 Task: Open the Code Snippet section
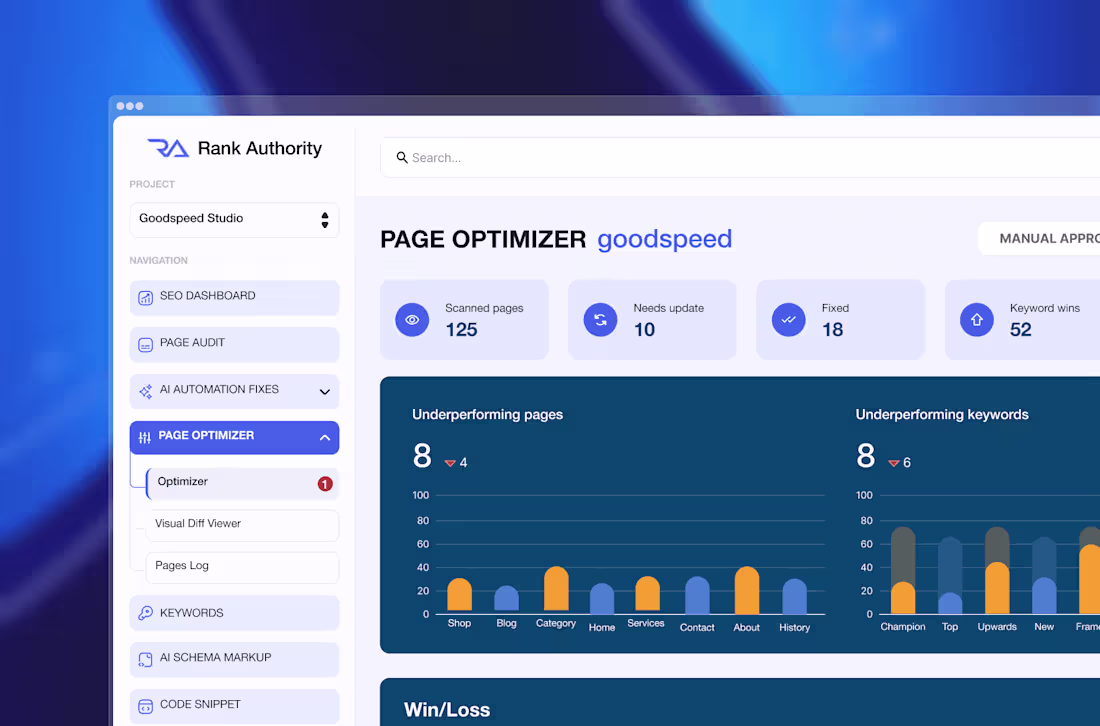(x=234, y=706)
